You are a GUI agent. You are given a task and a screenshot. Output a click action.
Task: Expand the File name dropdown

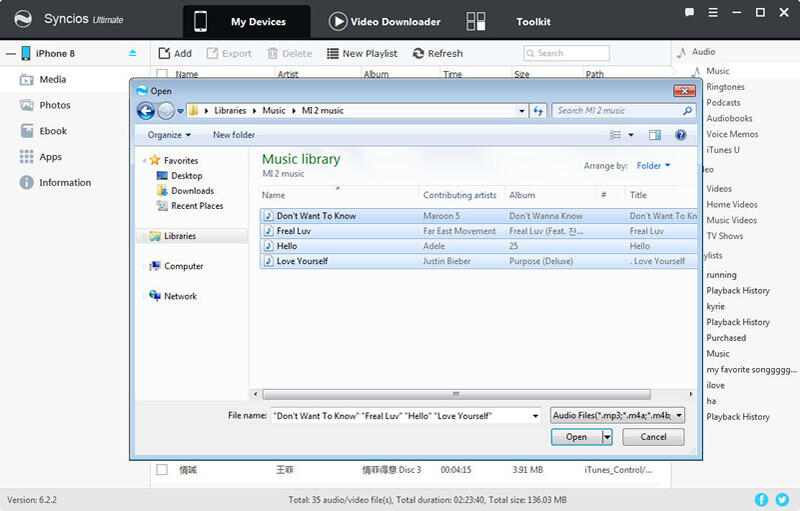tap(535, 416)
